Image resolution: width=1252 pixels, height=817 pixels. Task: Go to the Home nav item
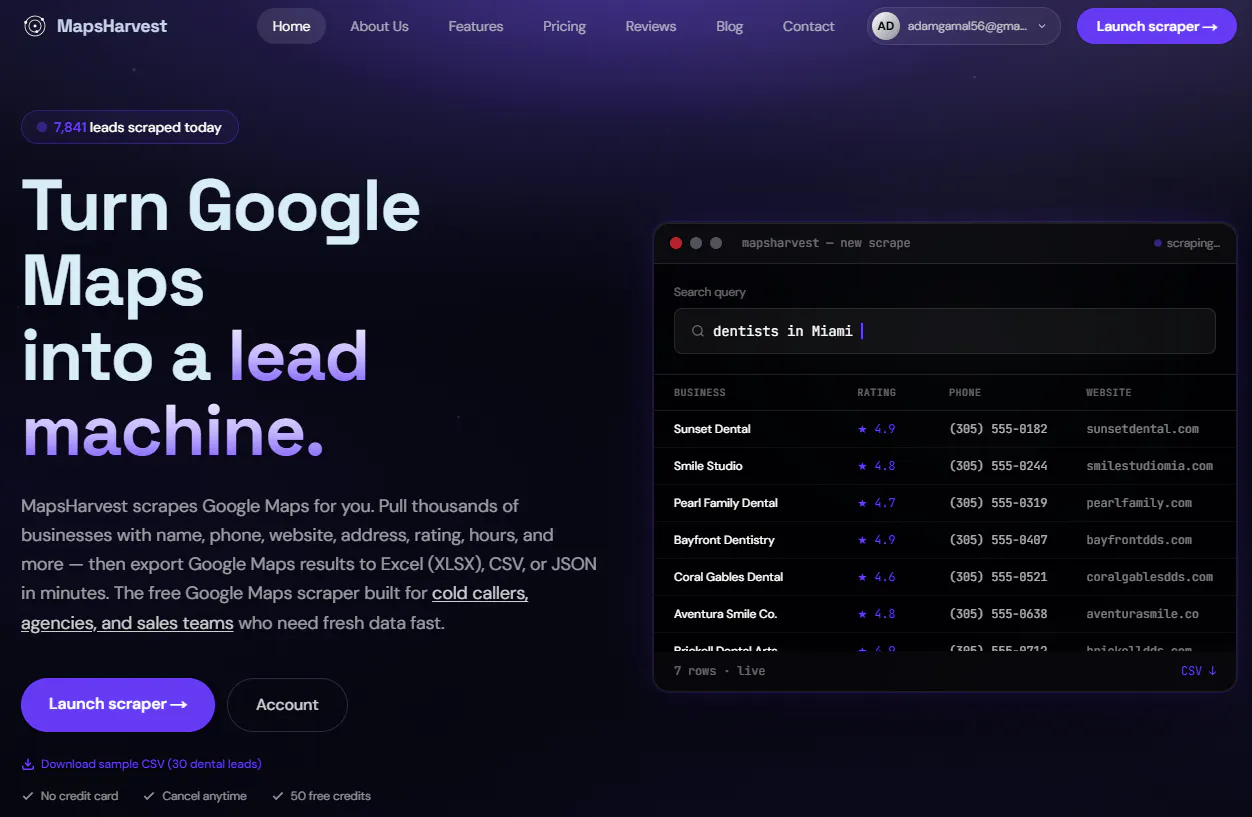[291, 26]
